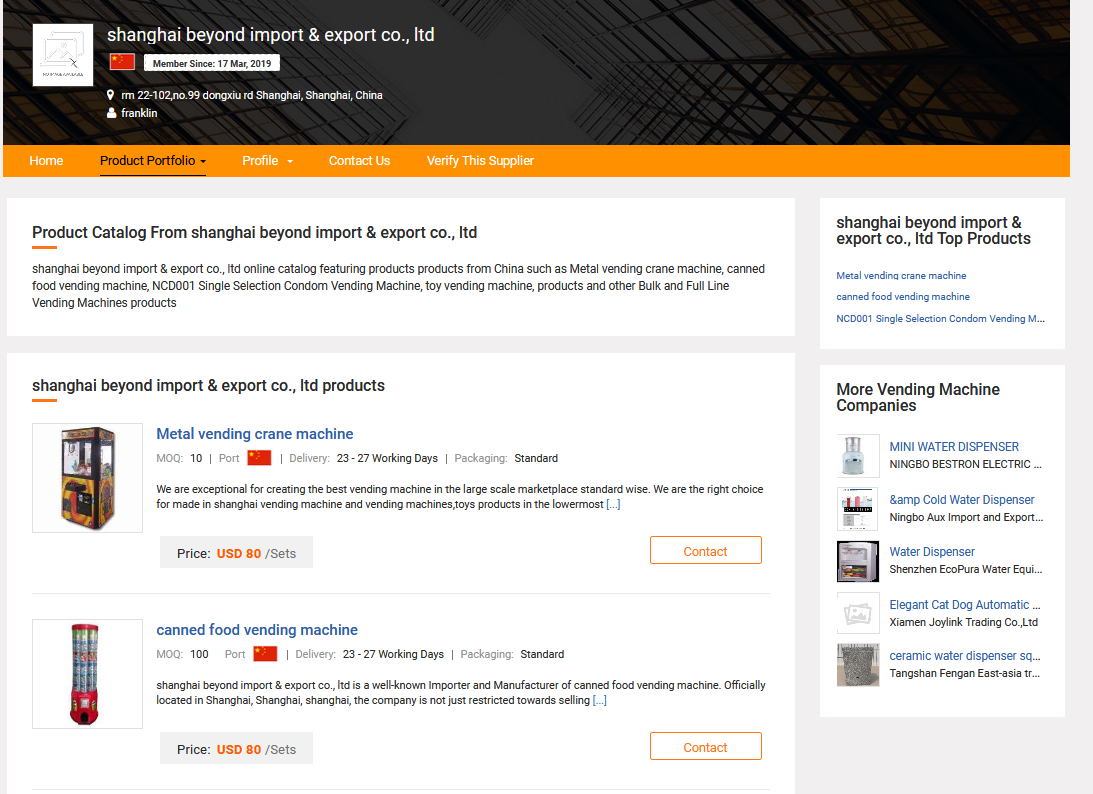Click the ceramic water dispenser thumbnail
1093x794 pixels.
coord(858,665)
